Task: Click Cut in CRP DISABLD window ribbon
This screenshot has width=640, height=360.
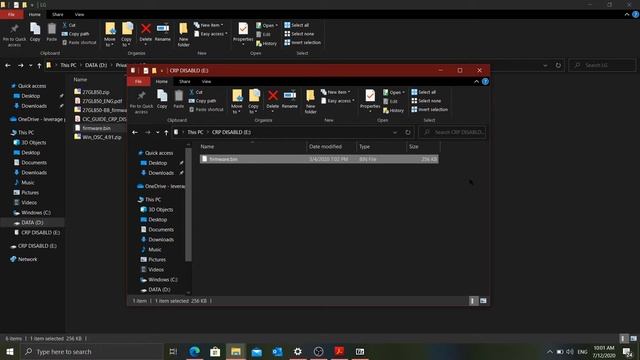Action: pos(196,92)
